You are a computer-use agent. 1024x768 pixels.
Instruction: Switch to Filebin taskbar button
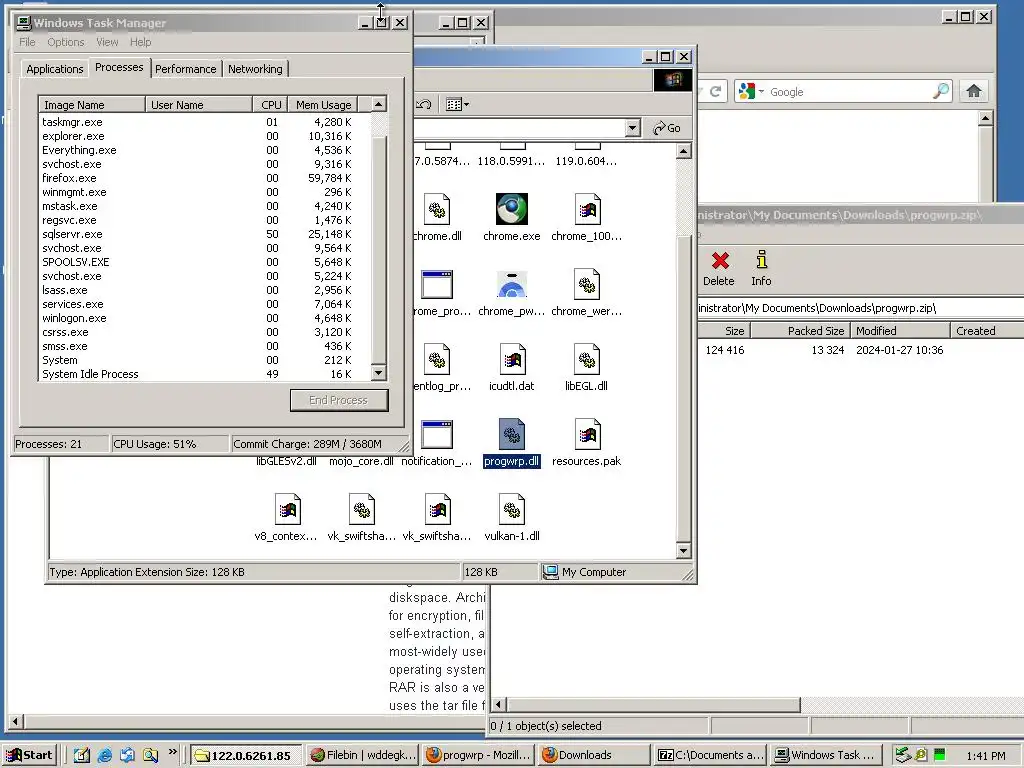(362, 755)
